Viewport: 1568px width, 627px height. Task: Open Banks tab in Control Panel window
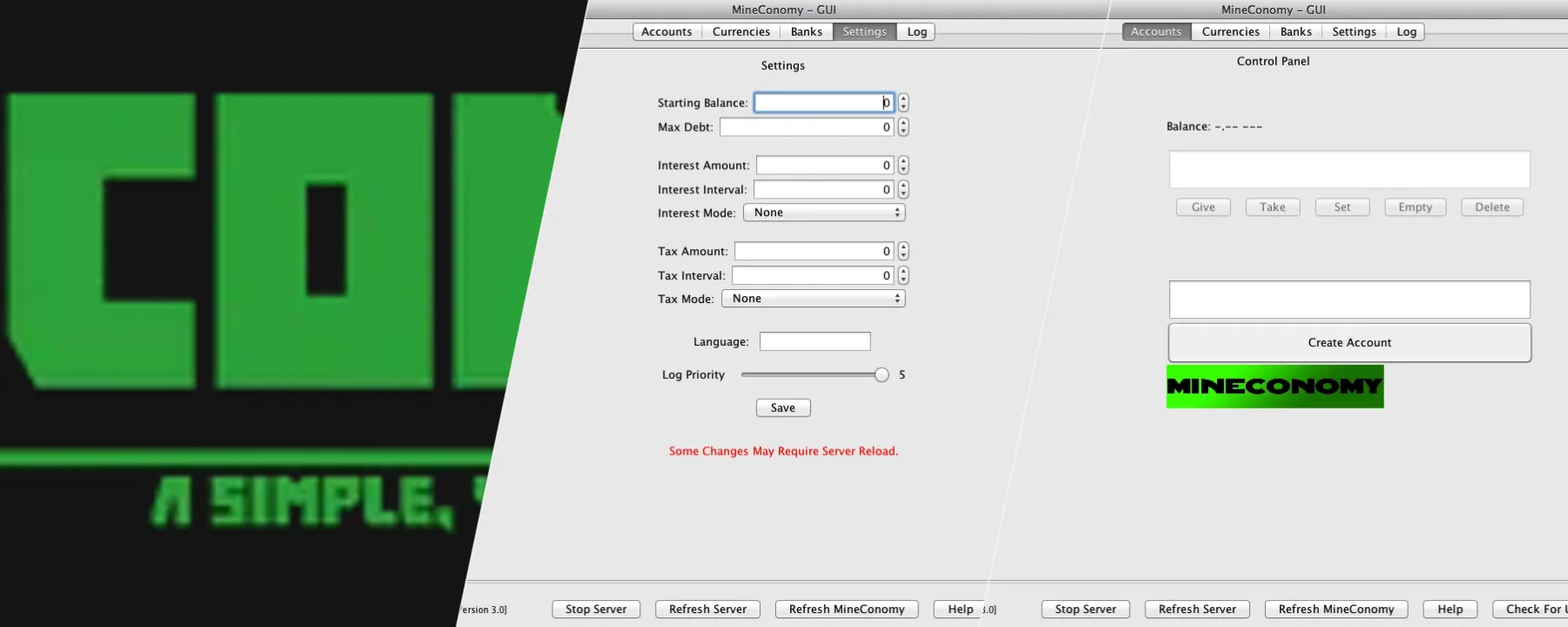click(1296, 31)
